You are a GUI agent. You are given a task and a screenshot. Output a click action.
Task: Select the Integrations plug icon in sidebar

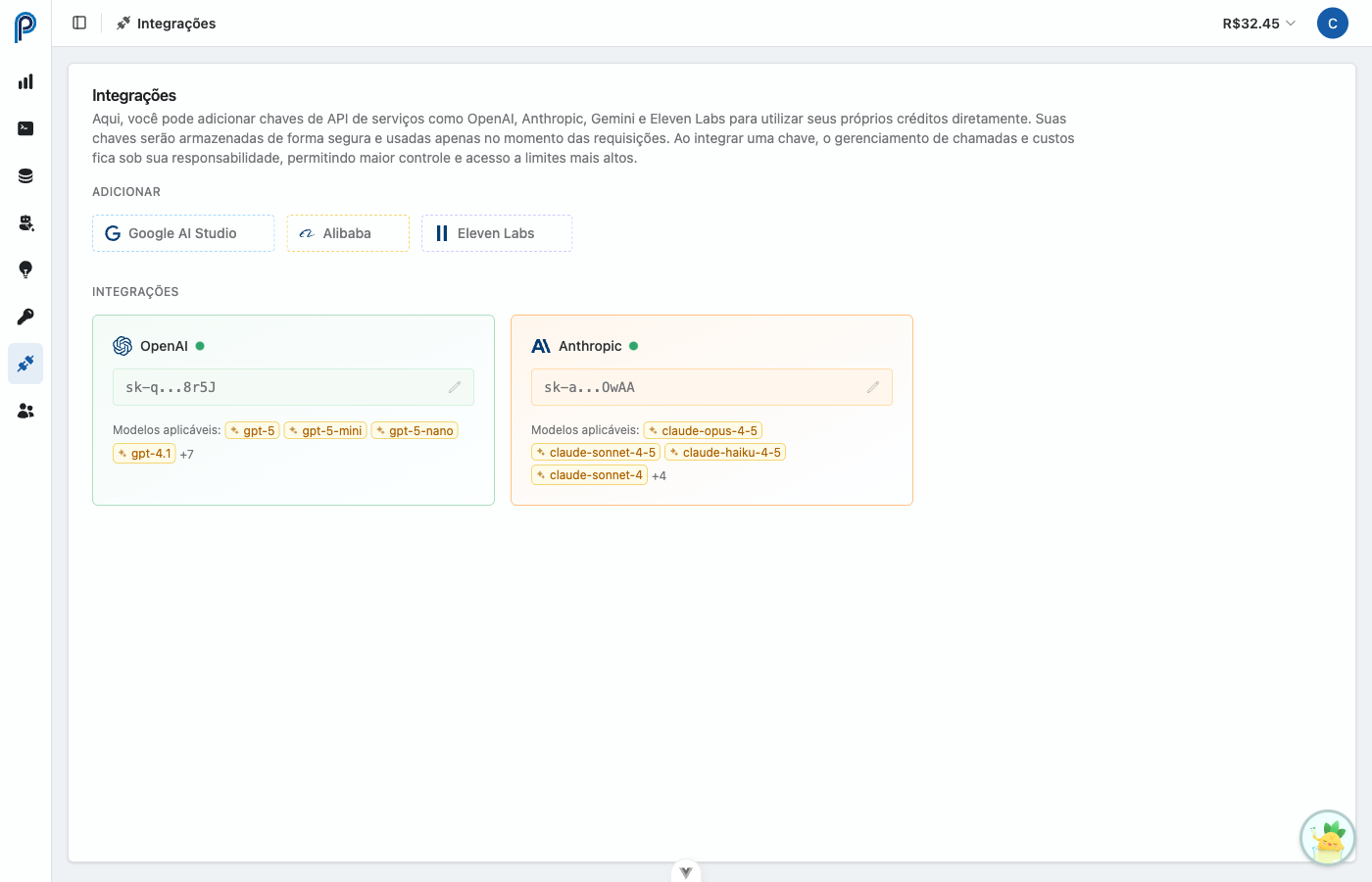point(25,364)
